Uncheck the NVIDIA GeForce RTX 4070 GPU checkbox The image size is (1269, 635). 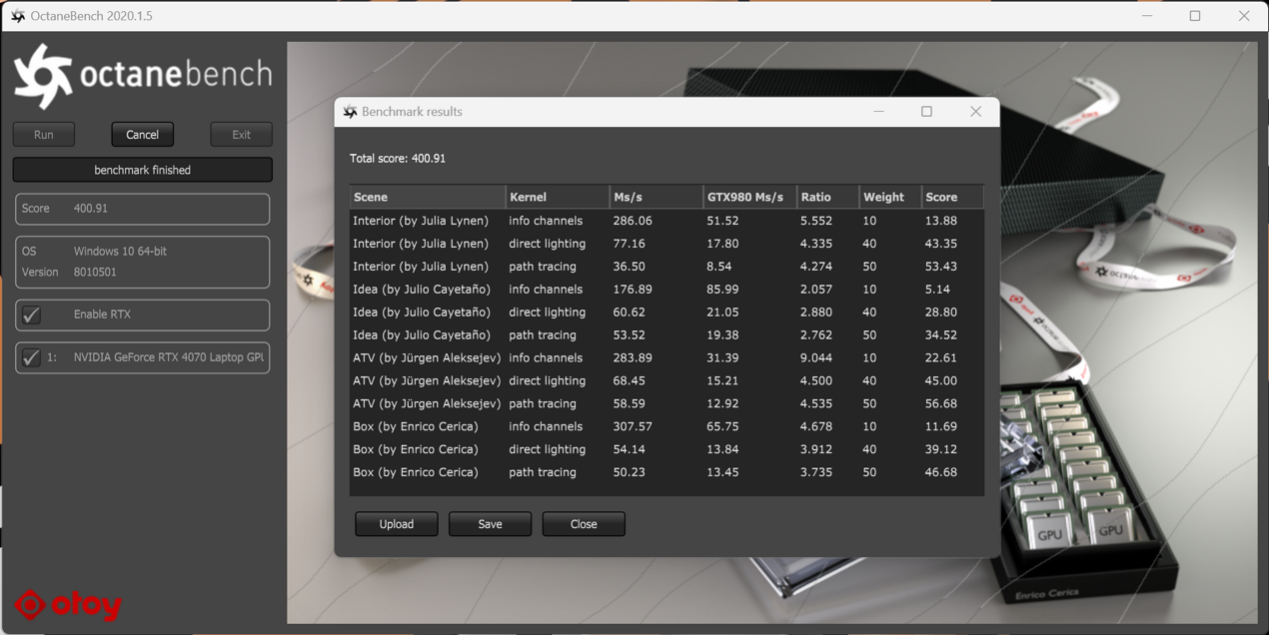(x=31, y=357)
